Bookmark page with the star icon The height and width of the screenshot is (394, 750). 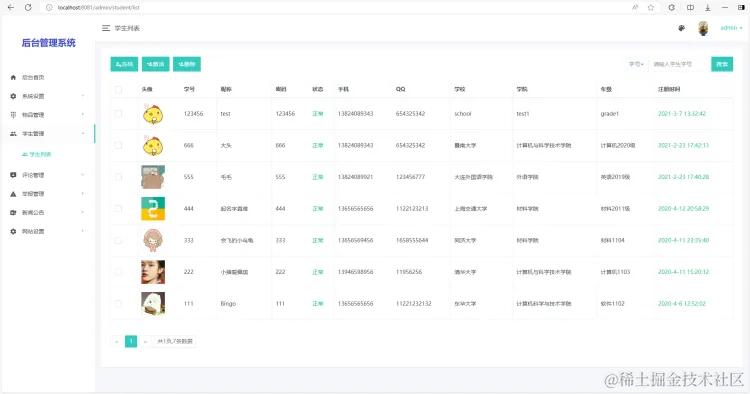pos(651,8)
